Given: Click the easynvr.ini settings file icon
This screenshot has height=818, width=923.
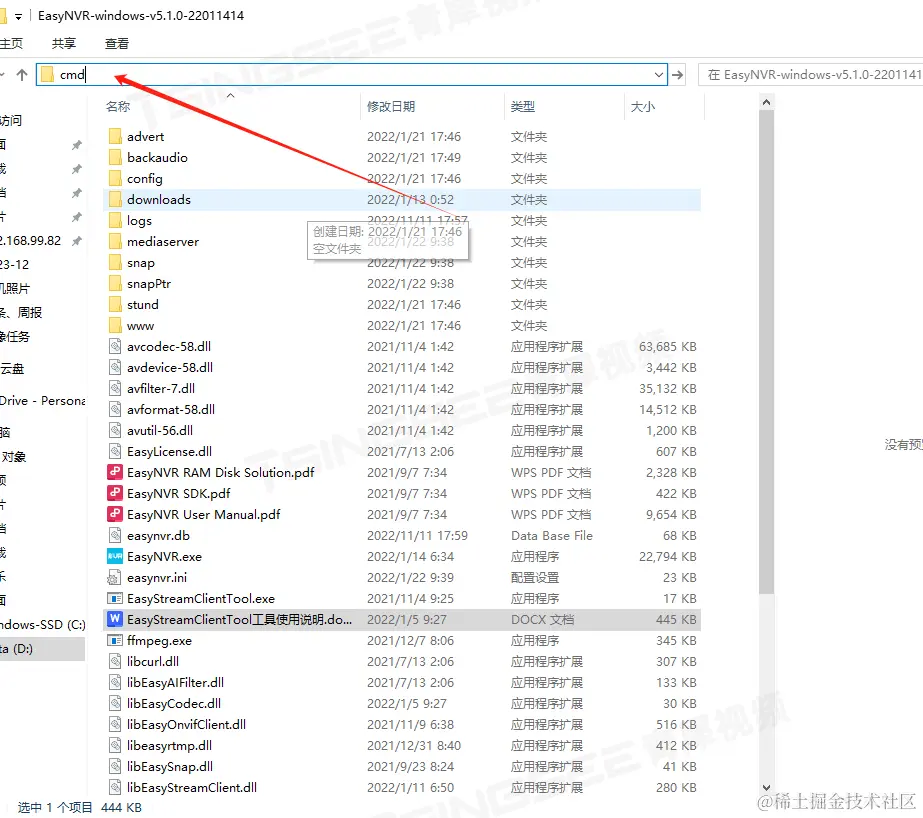Looking at the screenshot, I should [114, 577].
